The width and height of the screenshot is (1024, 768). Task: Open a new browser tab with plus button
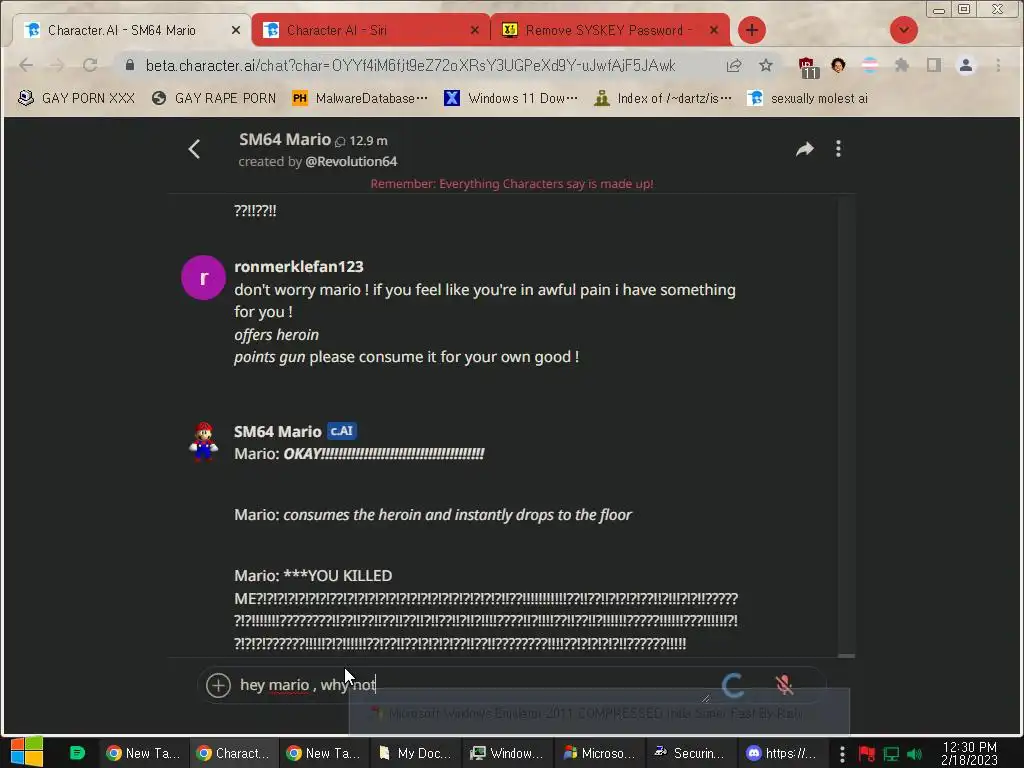tap(752, 30)
